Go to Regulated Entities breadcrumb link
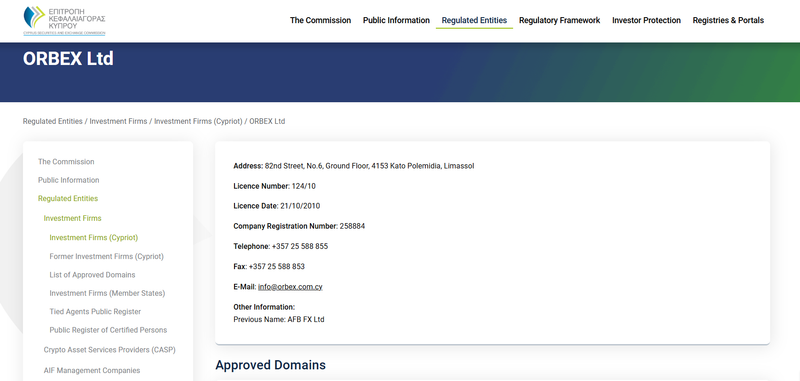The height and width of the screenshot is (381, 800). pyautogui.click(x=53, y=121)
